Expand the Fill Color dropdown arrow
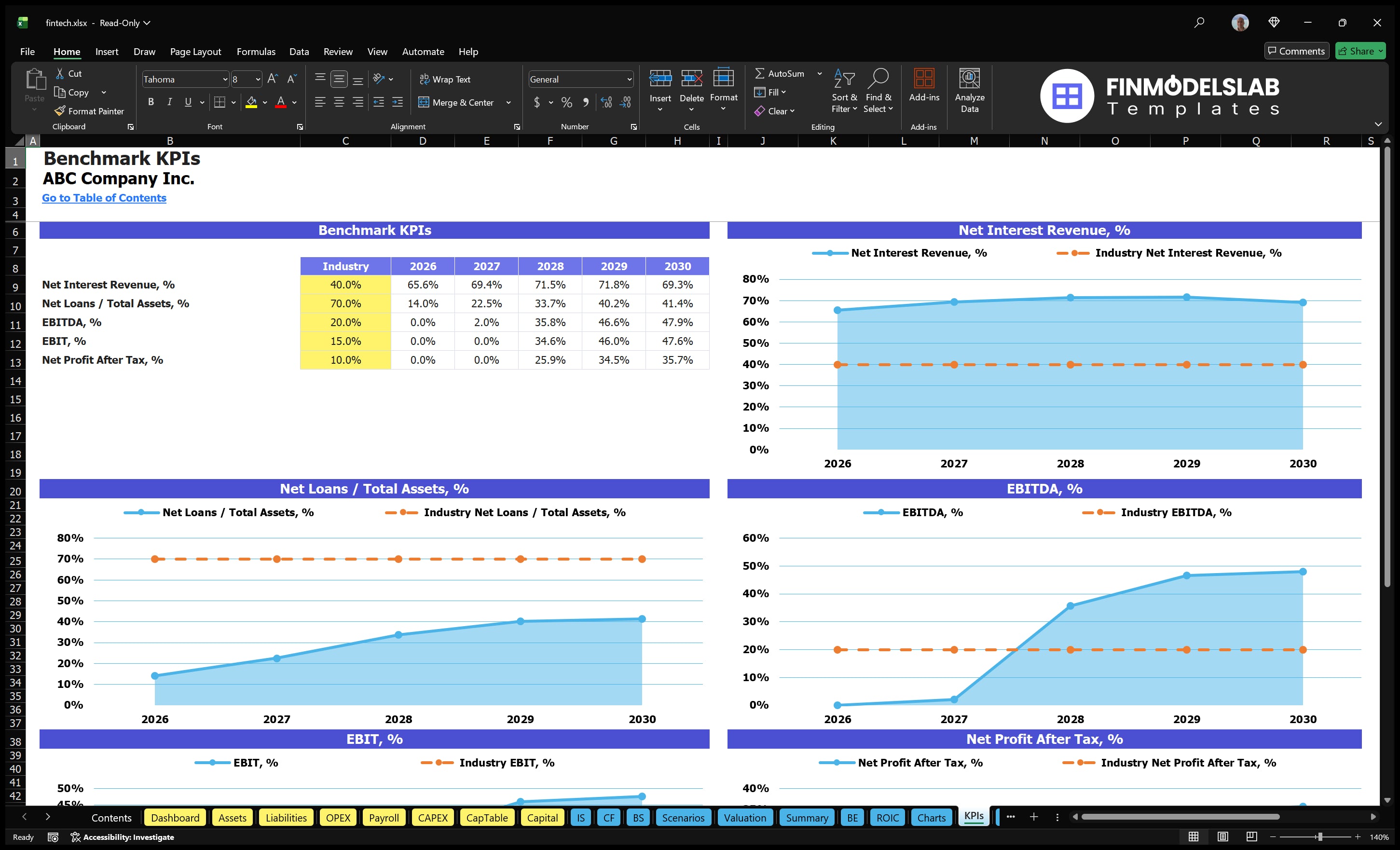1400x850 pixels. pos(265,103)
